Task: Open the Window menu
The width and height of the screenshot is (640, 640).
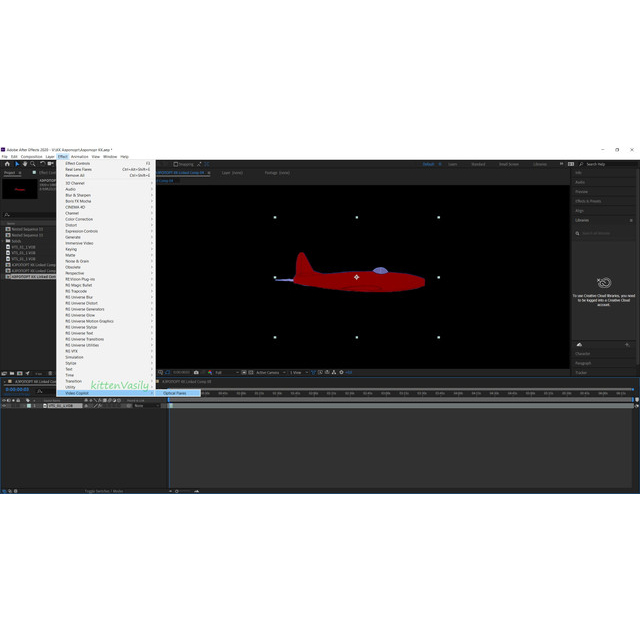Action: click(x=110, y=157)
